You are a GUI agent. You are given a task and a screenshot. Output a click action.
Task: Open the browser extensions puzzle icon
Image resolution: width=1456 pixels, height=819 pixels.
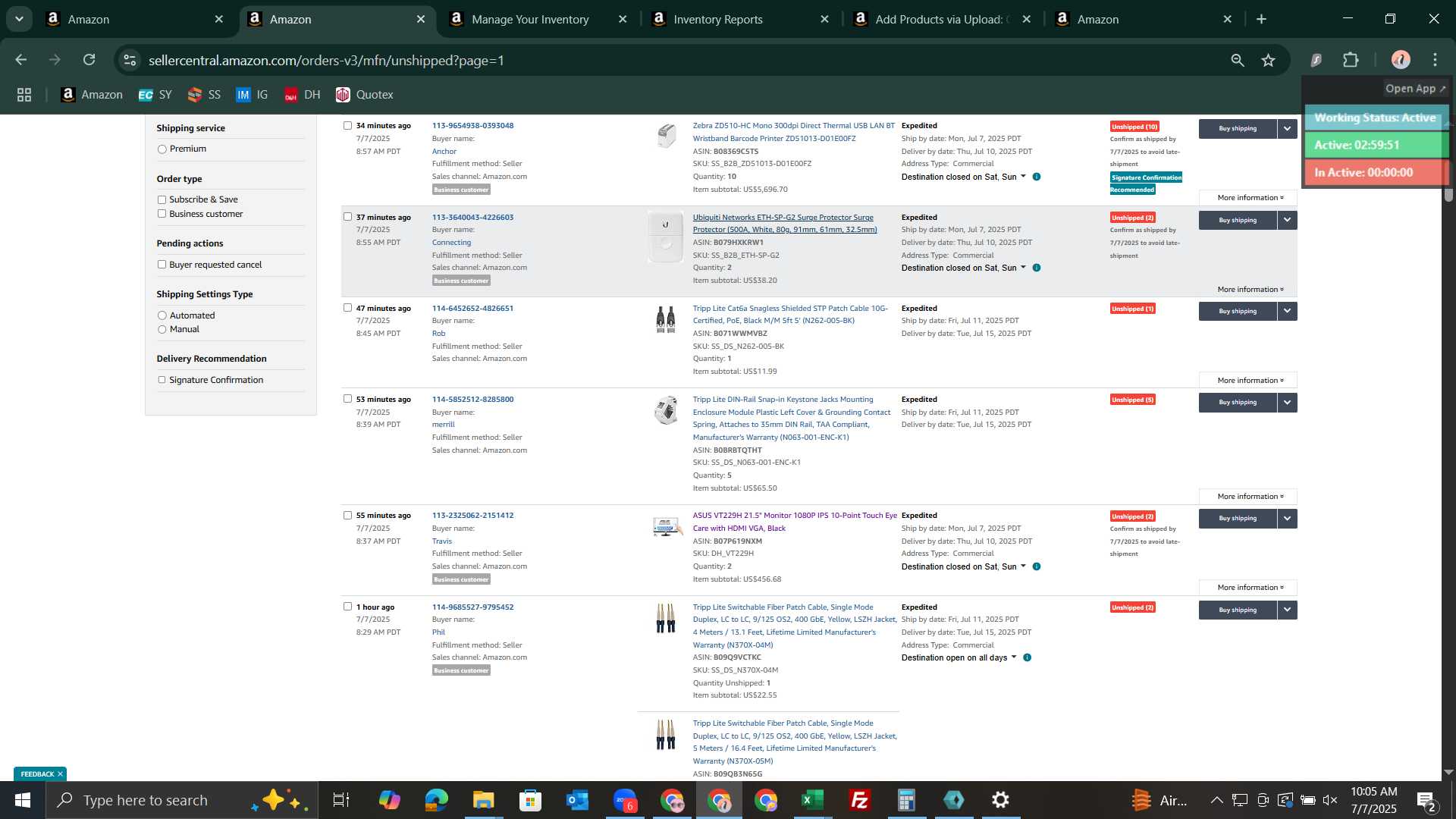(1351, 60)
